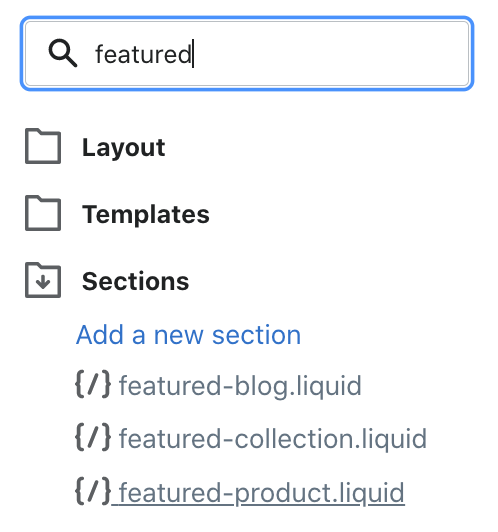
Task: Click the Sections folder download-arrow icon
Action: (43, 280)
